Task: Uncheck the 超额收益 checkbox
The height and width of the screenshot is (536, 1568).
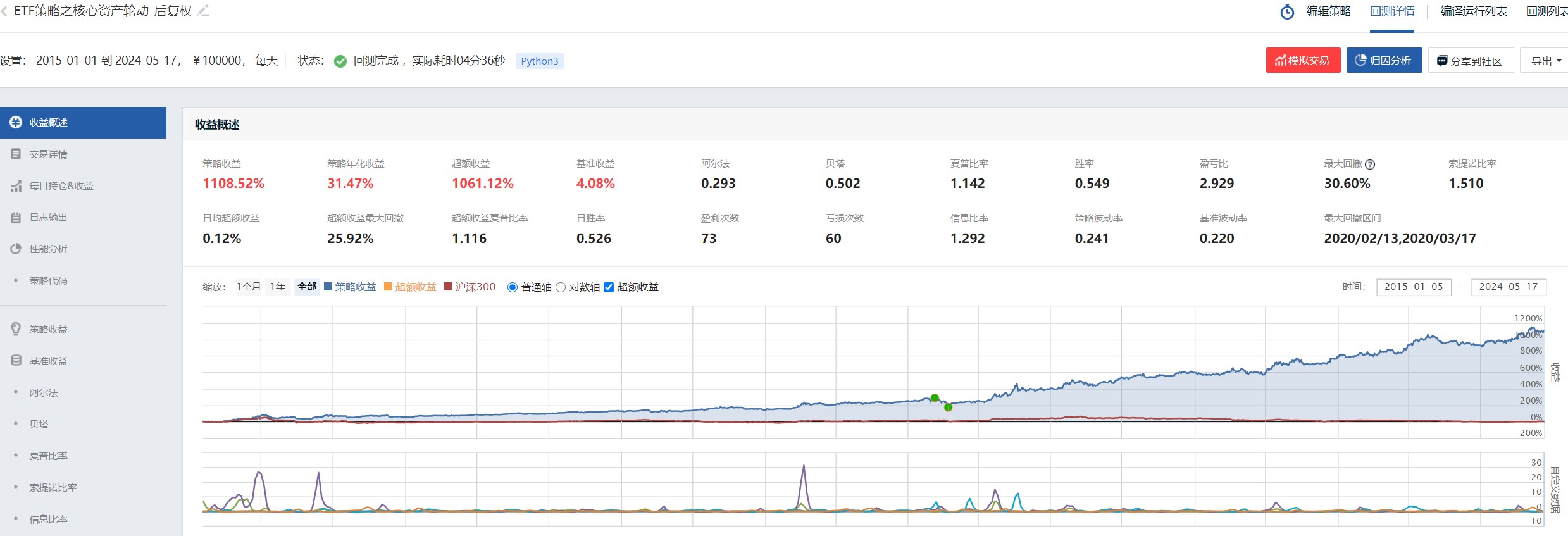Action: coord(609,287)
